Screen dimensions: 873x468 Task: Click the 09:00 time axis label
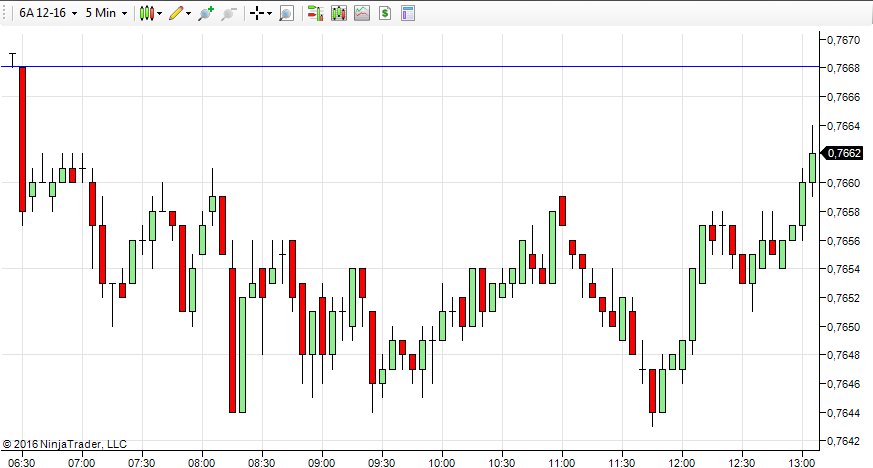(322, 462)
